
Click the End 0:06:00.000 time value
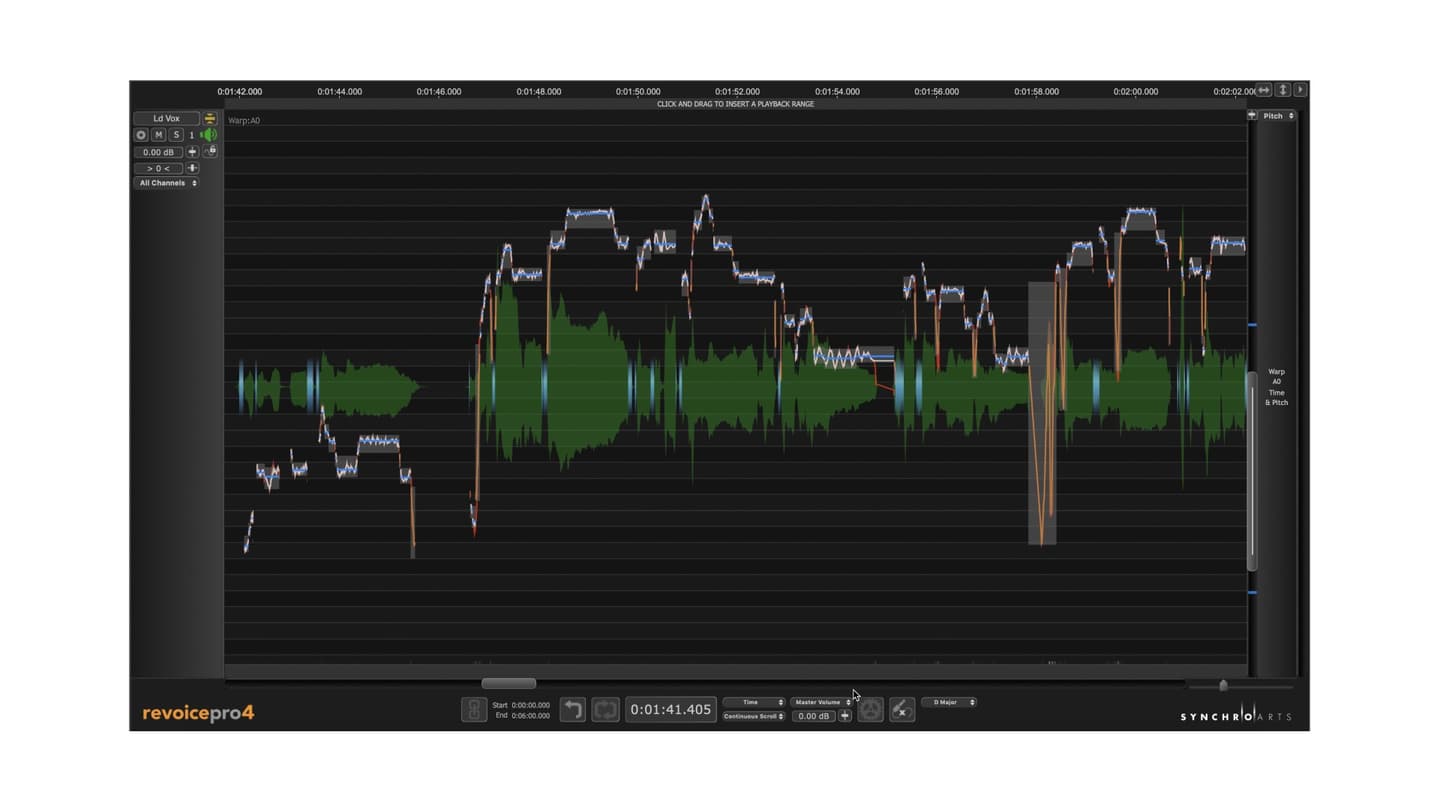[529, 715]
